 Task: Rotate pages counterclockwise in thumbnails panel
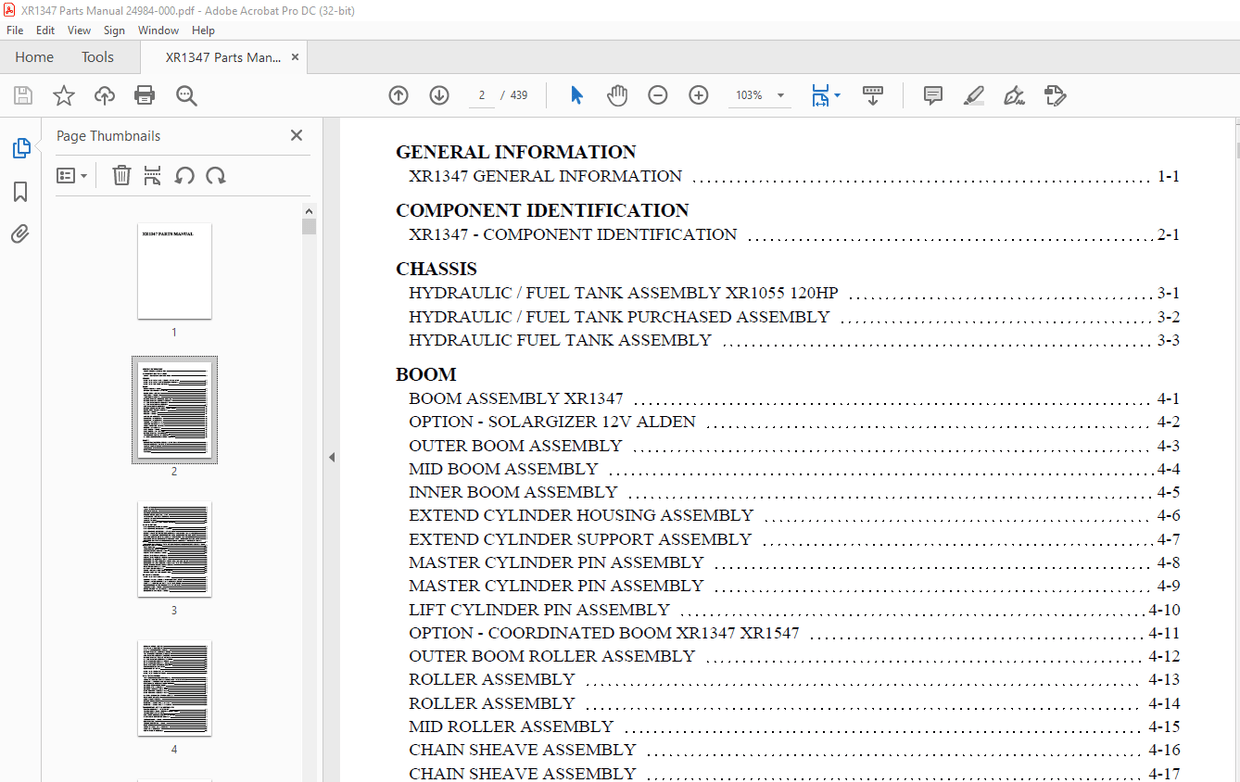pos(185,175)
